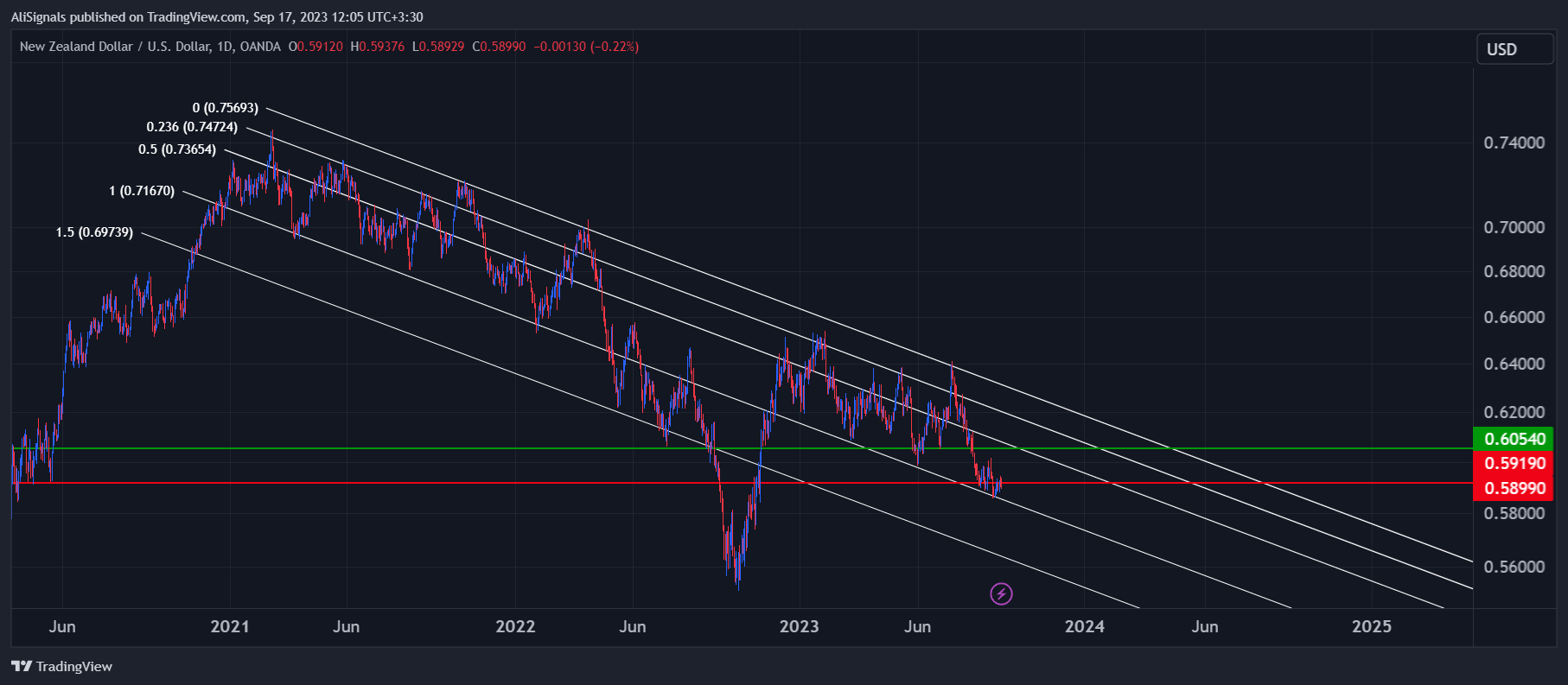Click the 0.68000 price axis value

1514,271
